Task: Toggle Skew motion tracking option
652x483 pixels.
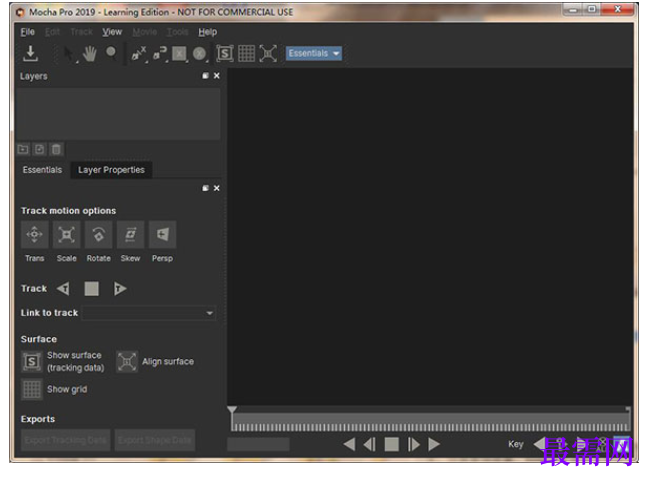Action: [131, 234]
